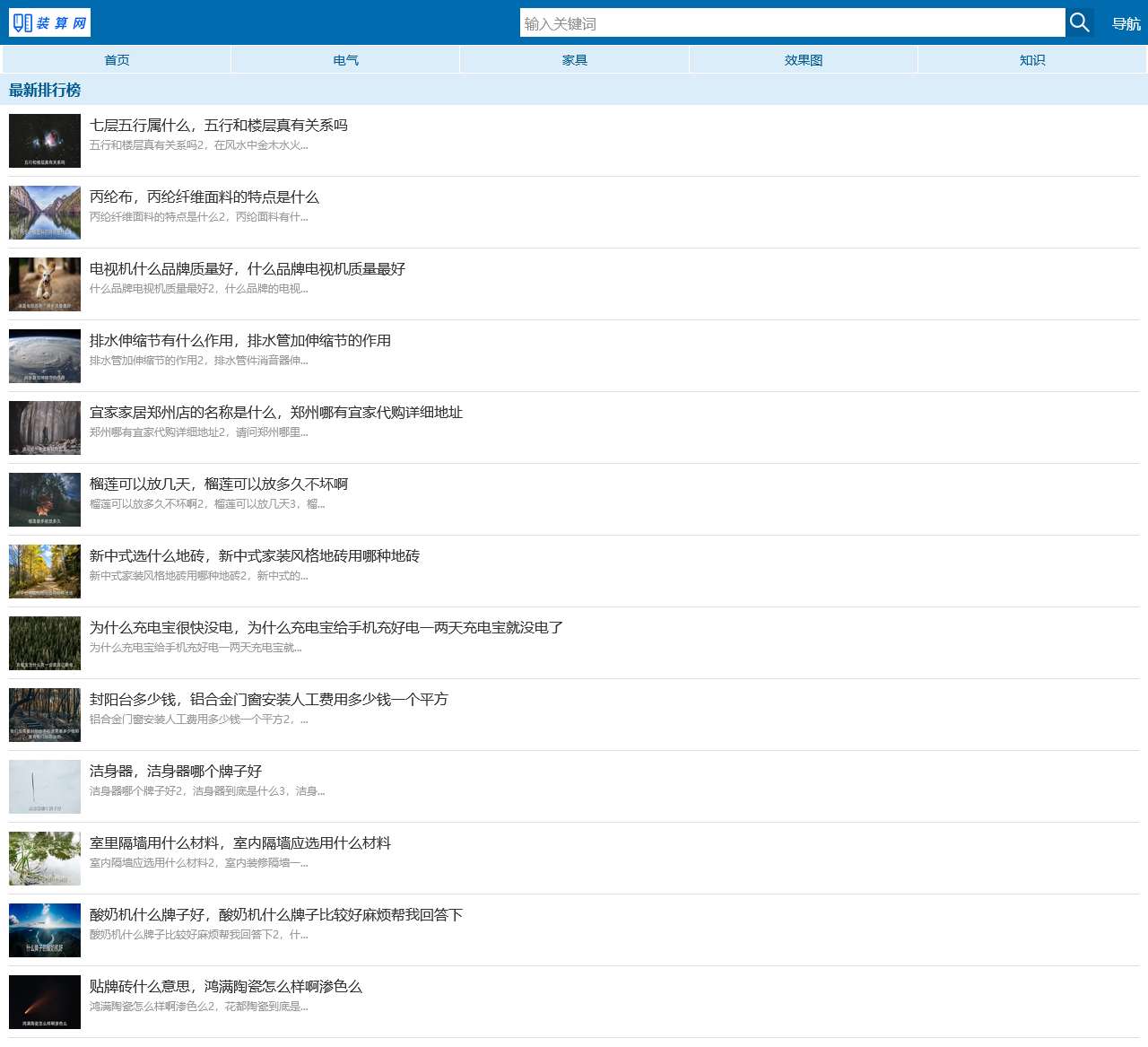
Task: Open article 酸奶机什么牌子好
Action: point(275,914)
